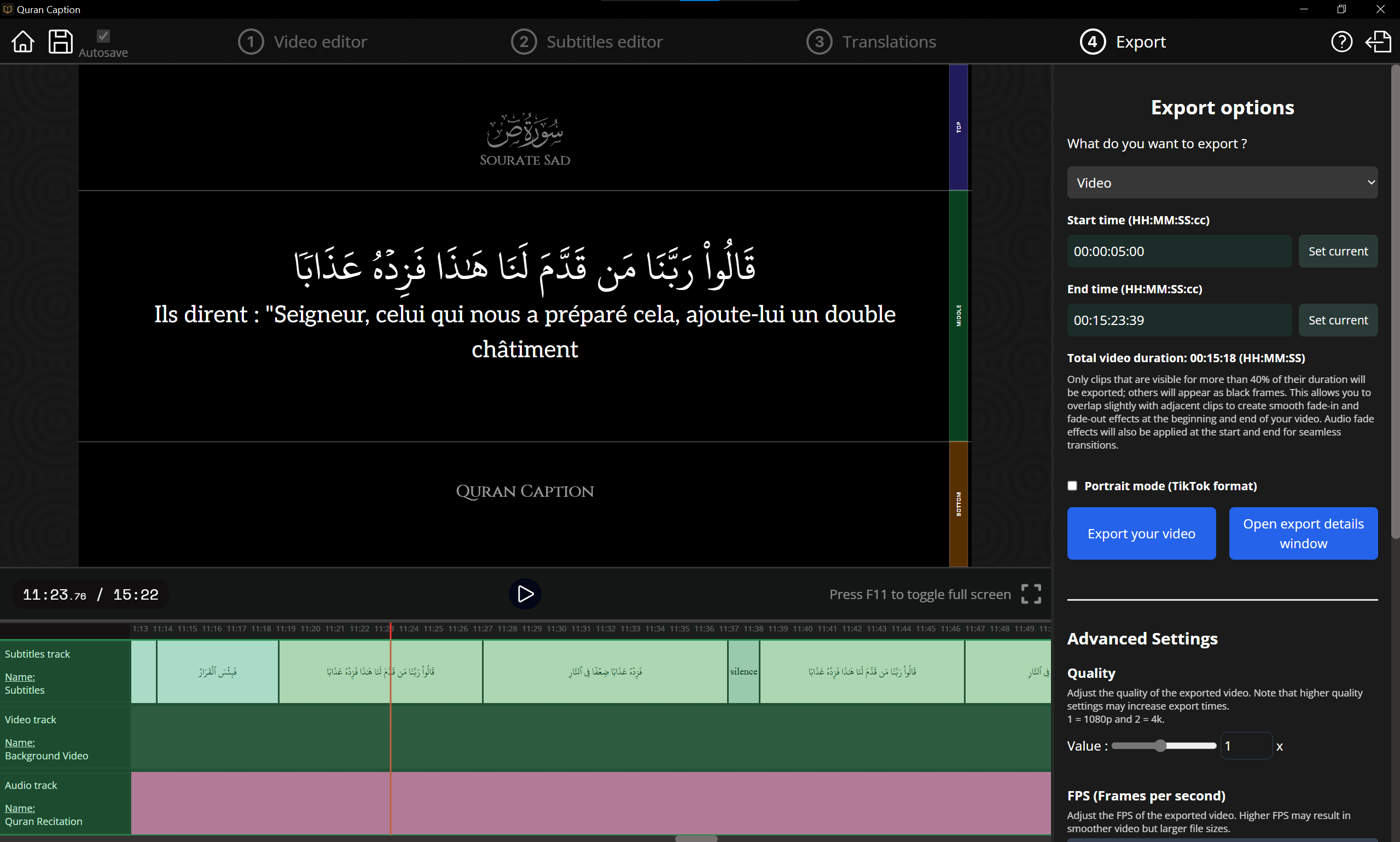Viewport: 1400px width, 842px height.
Task: Toggle full screen icon
Action: pos(1031,594)
